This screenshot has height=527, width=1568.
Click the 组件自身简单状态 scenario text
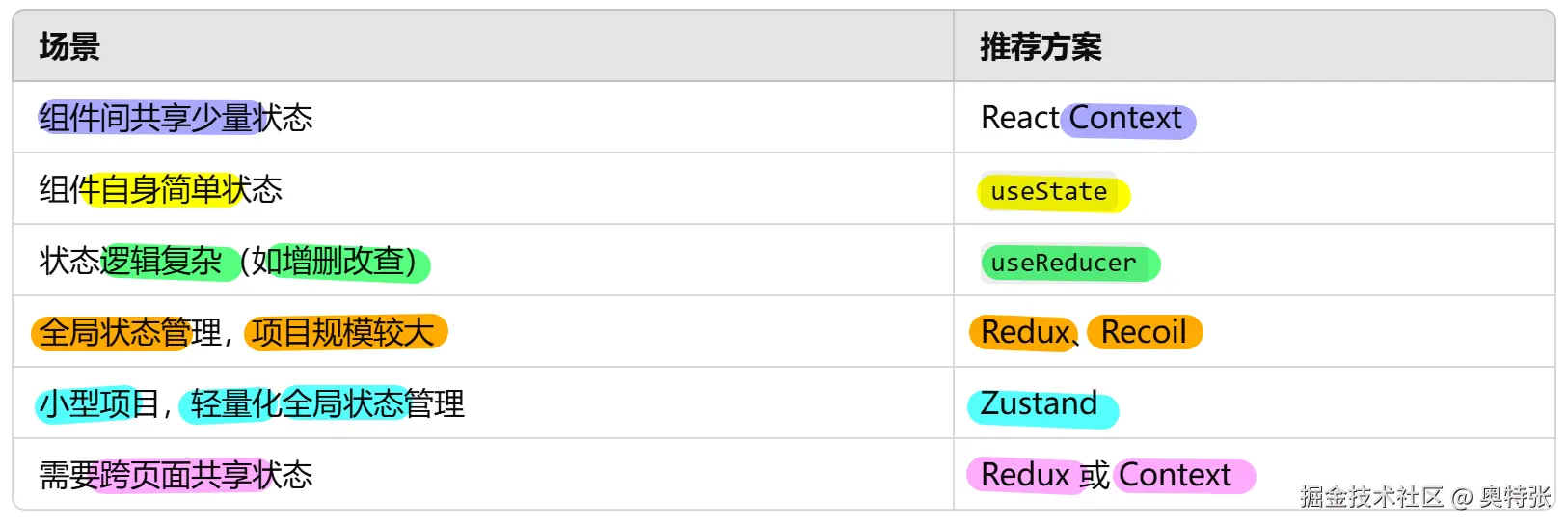tap(160, 189)
